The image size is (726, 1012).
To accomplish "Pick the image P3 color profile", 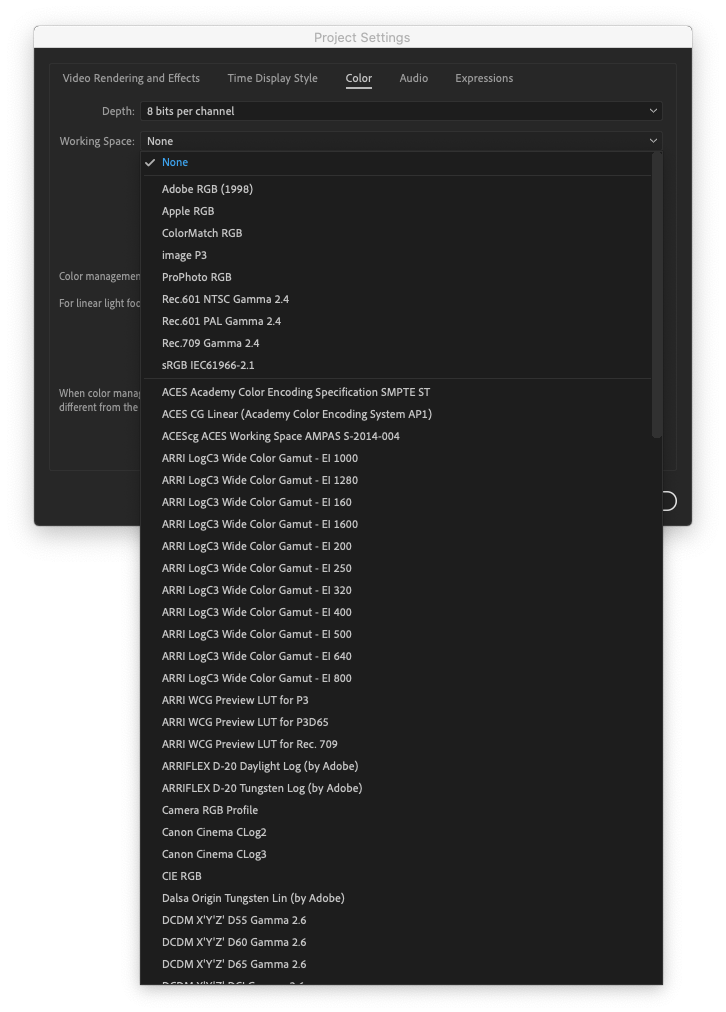I will pyautogui.click(x=184, y=255).
